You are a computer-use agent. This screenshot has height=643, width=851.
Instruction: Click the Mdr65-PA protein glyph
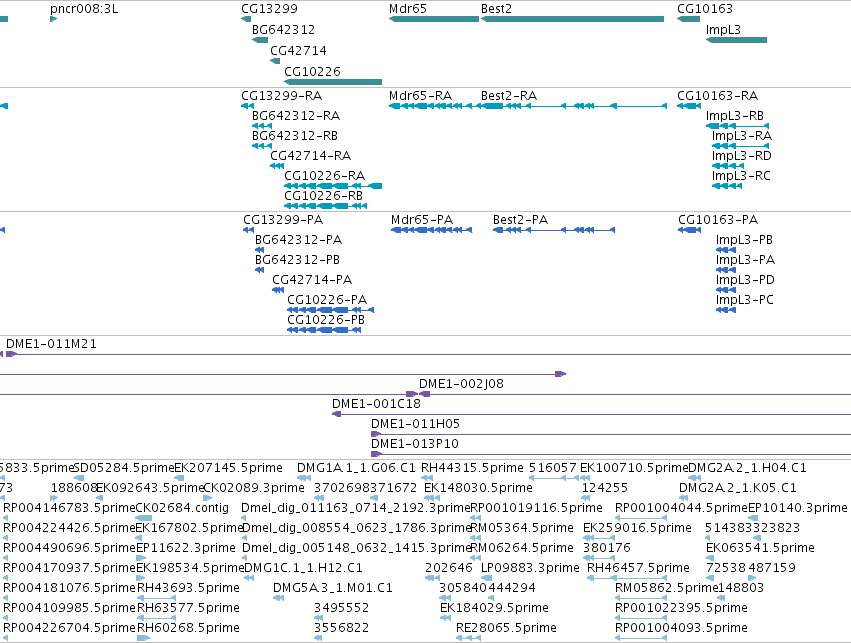[x=431, y=230]
